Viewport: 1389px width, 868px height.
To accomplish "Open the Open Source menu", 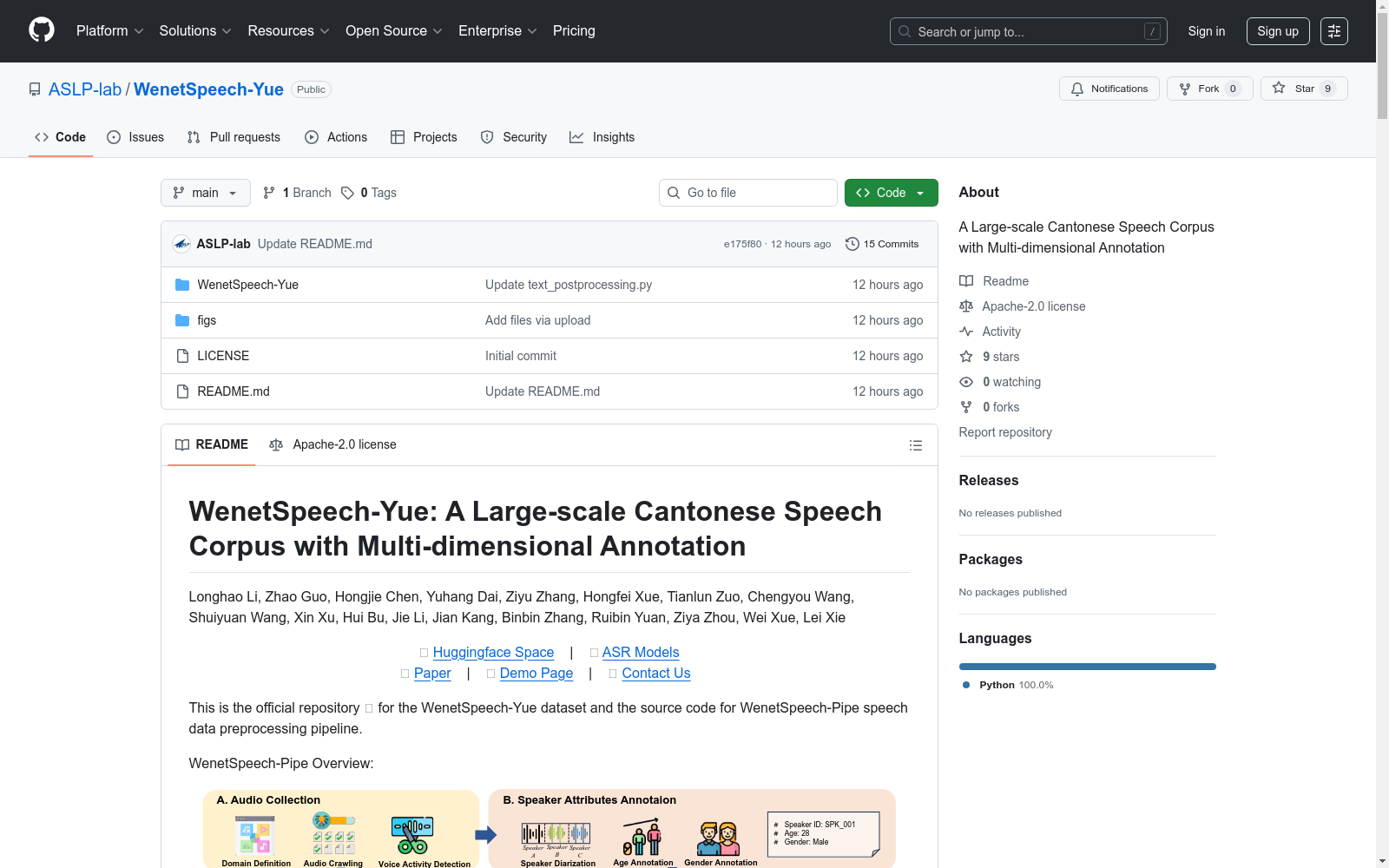I will [x=393, y=31].
